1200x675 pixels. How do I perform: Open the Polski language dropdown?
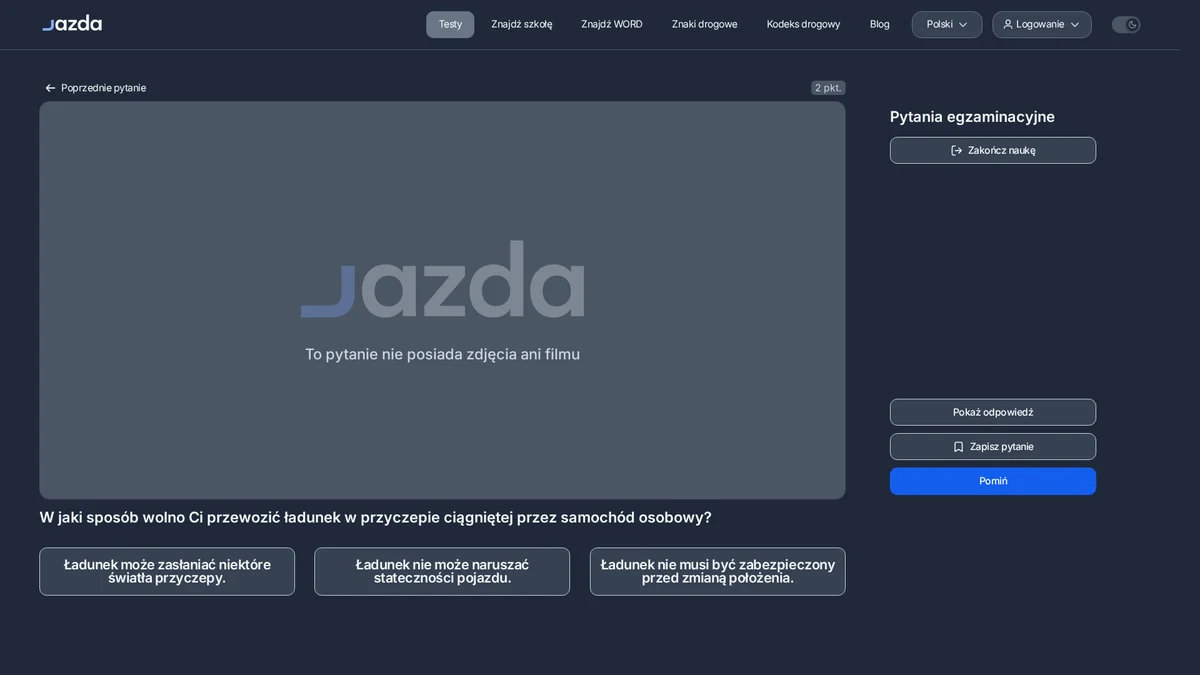click(947, 24)
